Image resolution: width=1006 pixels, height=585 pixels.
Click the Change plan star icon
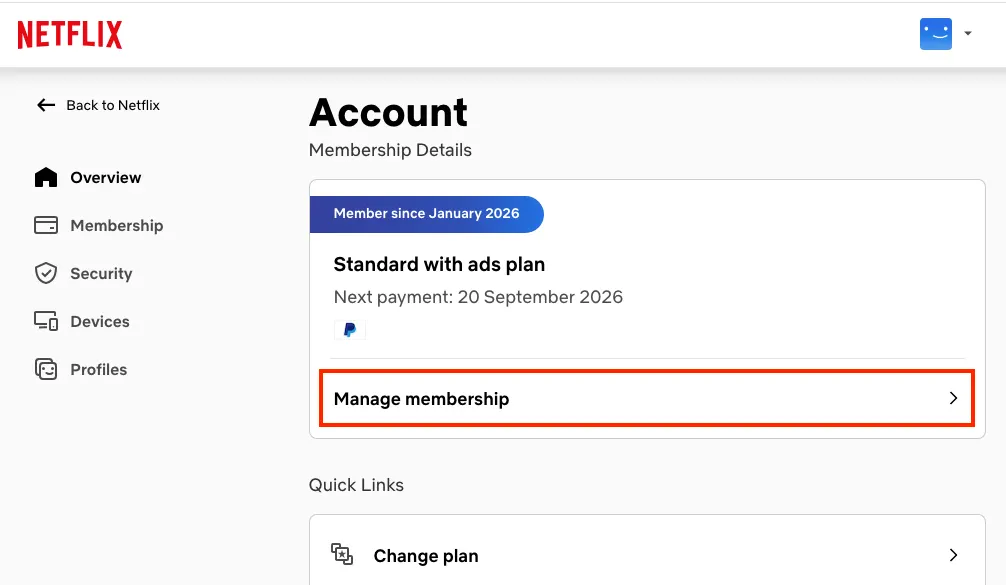pyautogui.click(x=342, y=554)
